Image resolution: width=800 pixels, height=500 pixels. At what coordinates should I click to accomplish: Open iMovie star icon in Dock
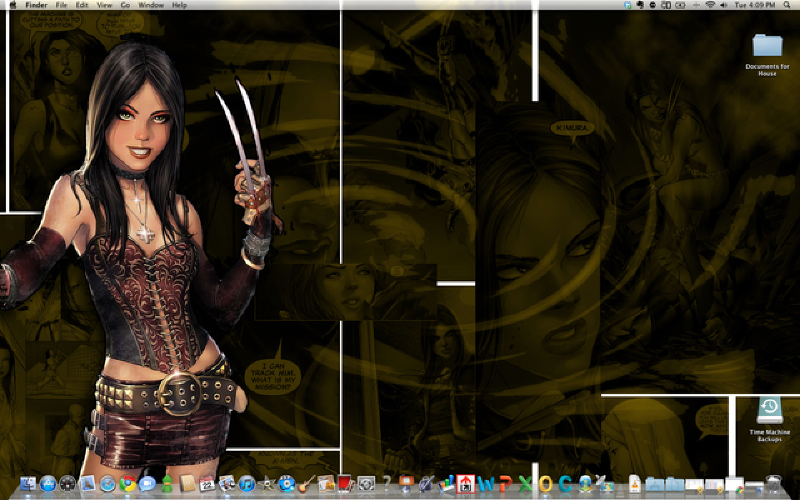(267, 483)
